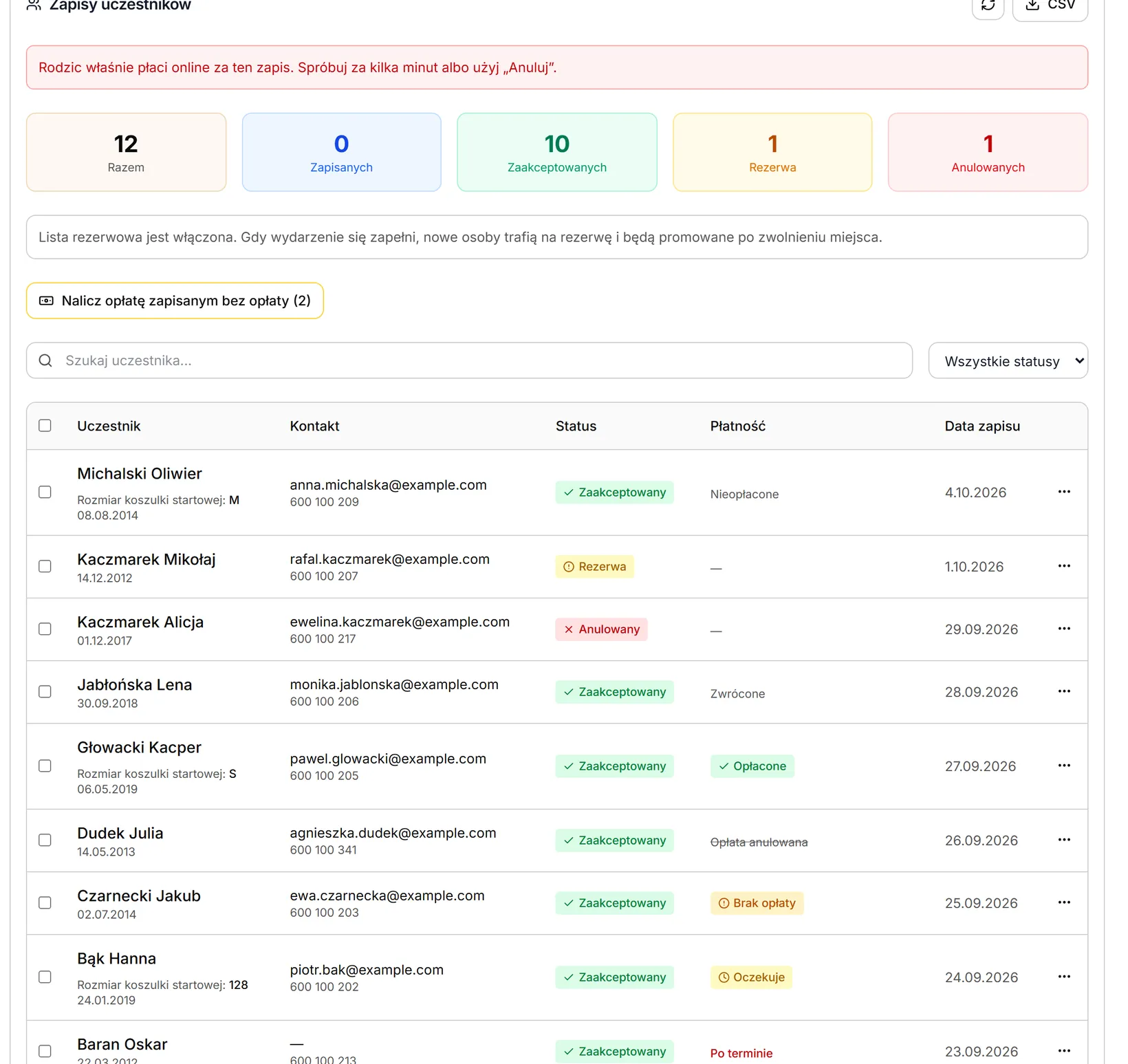Open row actions menu for Dudek Julia
Image resolution: width=1128 pixels, height=1064 pixels.
1064,840
